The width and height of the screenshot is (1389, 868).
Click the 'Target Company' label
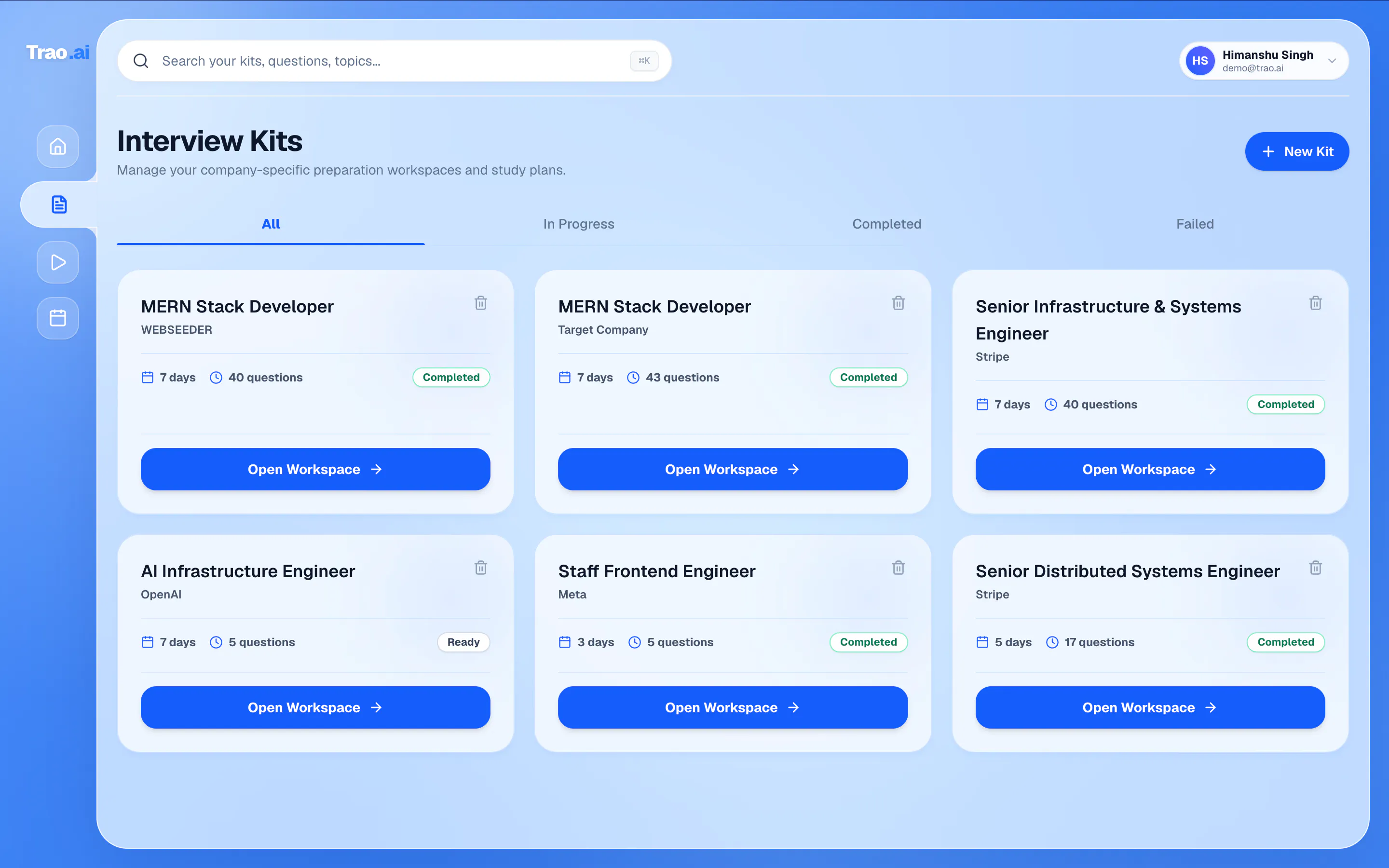tap(603, 329)
